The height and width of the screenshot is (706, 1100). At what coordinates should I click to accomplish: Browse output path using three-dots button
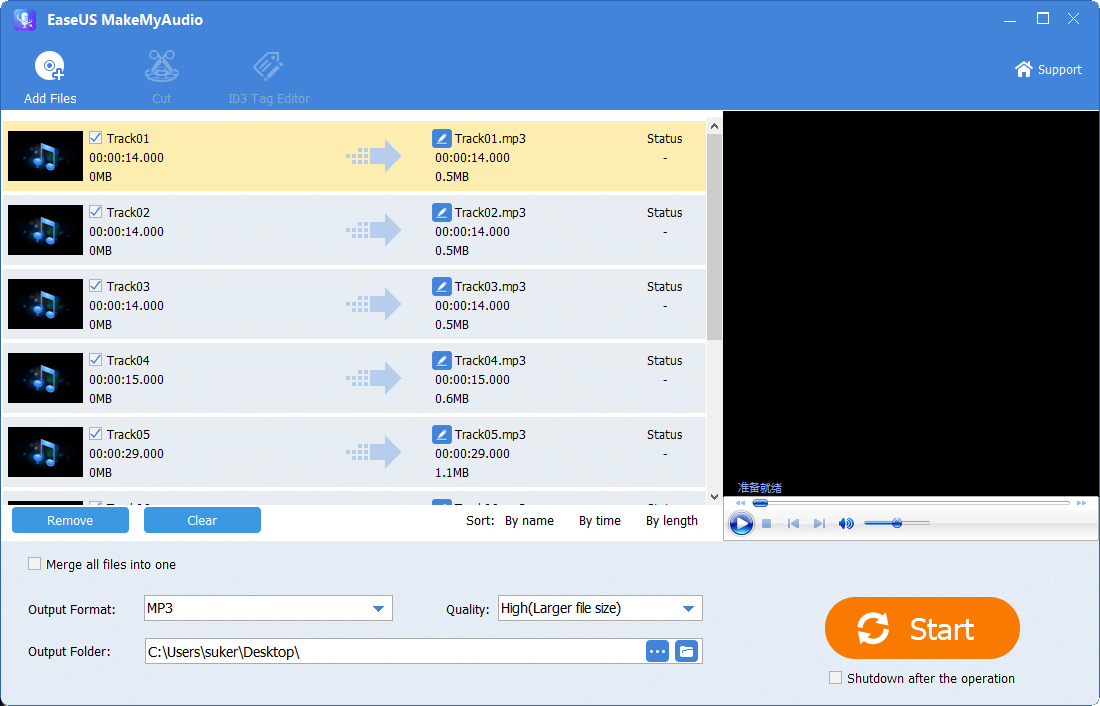(657, 652)
